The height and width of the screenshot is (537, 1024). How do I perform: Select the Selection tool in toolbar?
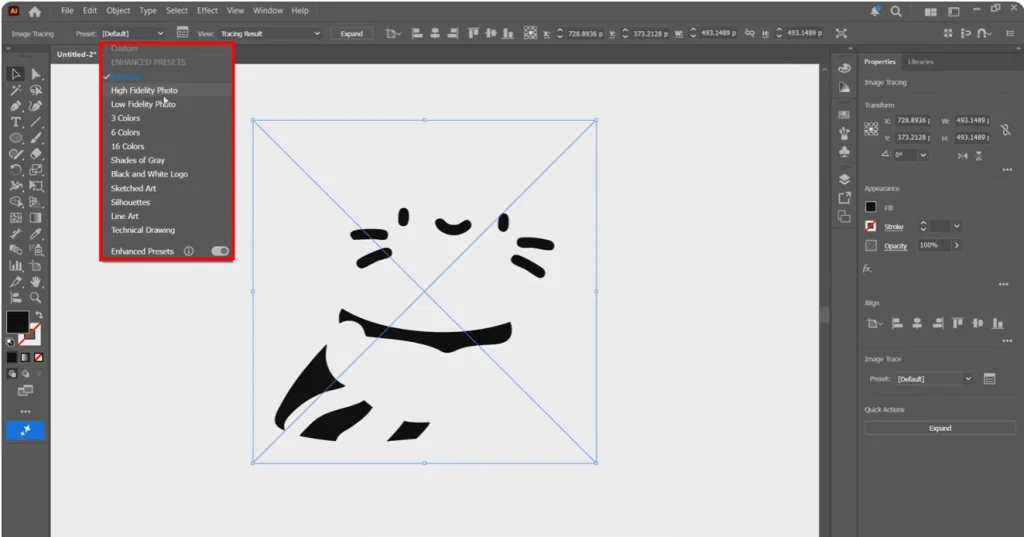(16, 74)
